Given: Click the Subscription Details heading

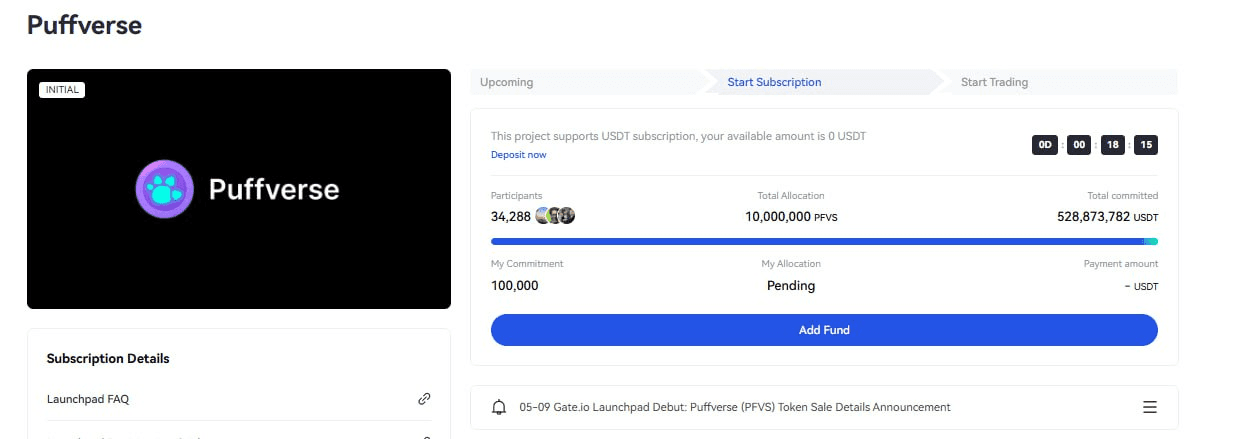Looking at the screenshot, I should pos(108,358).
